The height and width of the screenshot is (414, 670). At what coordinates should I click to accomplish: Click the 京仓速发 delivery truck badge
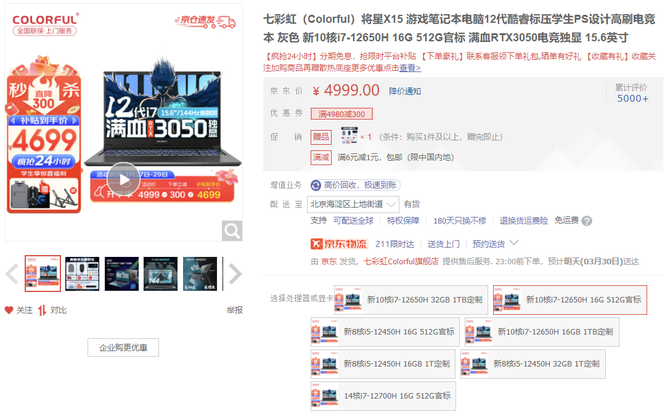coord(205,21)
